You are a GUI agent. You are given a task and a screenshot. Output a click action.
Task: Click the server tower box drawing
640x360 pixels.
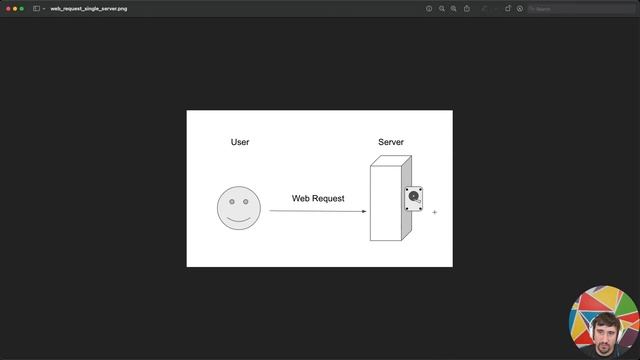[x=391, y=198]
